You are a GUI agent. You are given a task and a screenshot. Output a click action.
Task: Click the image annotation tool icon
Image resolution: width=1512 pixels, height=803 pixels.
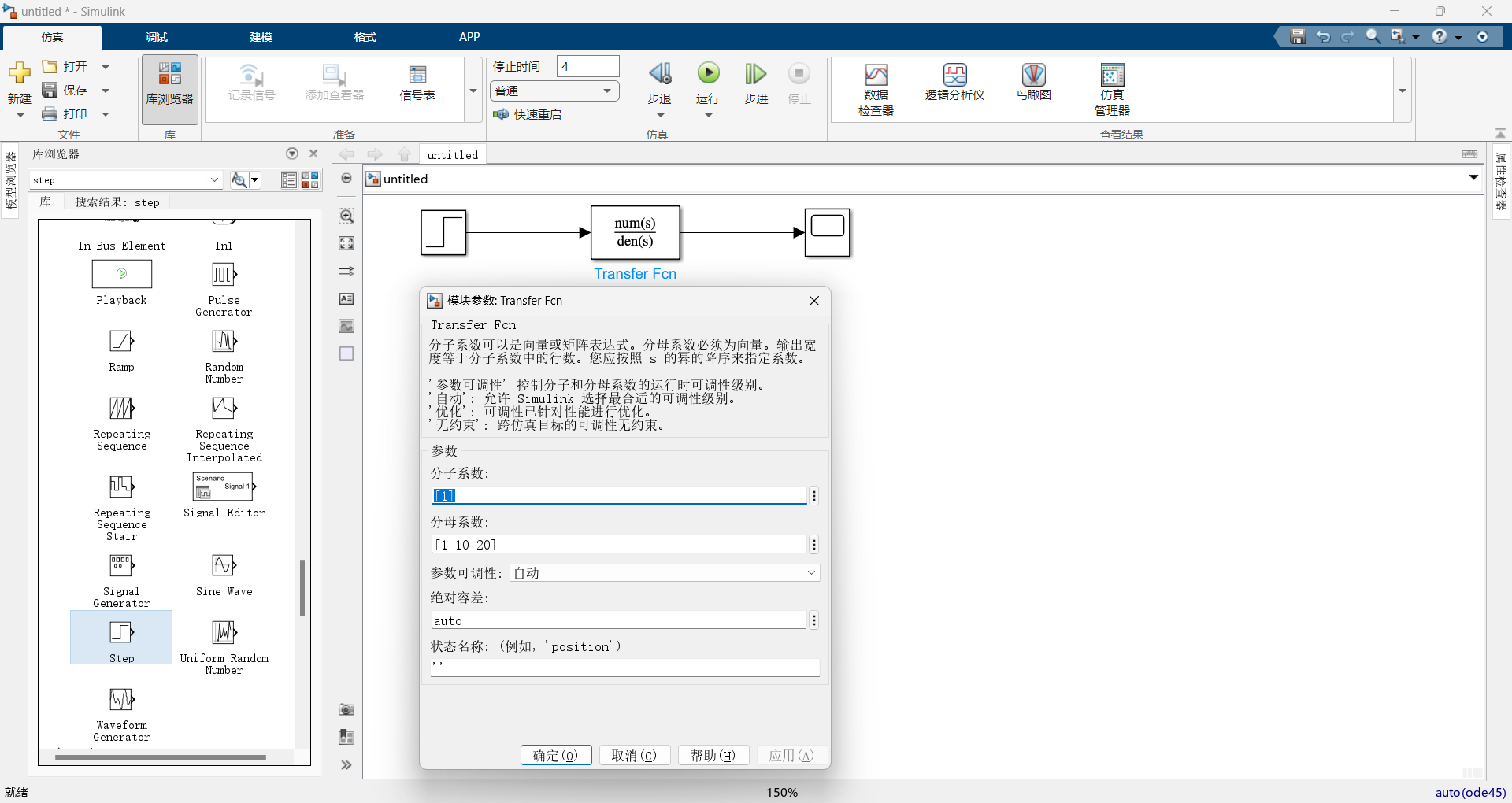click(x=346, y=326)
